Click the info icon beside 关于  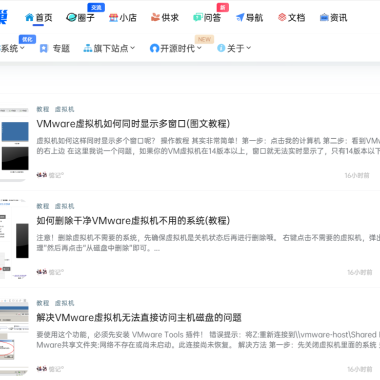pyautogui.click(x=221, y=48)
